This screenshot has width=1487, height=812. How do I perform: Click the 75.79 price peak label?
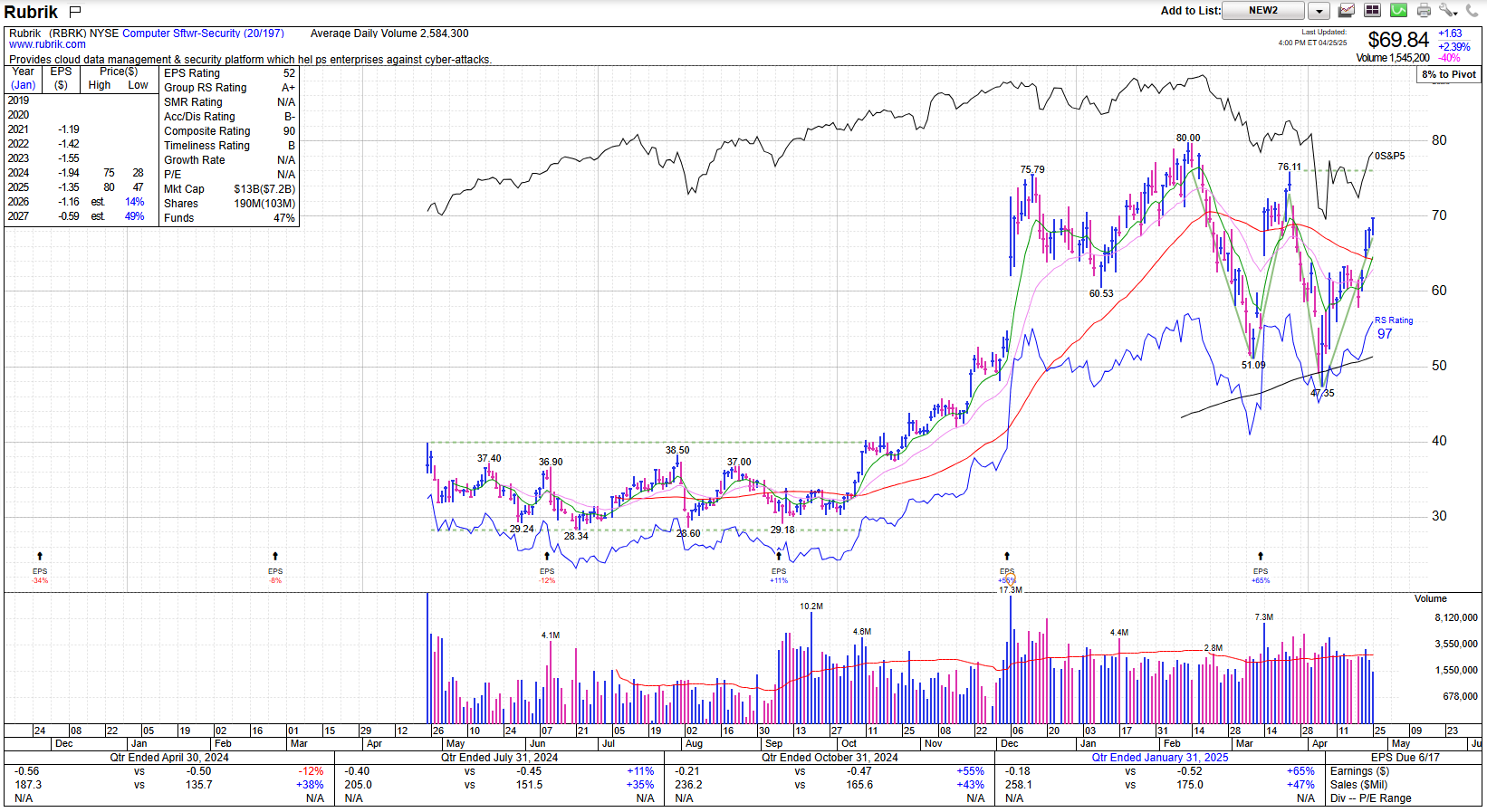(x=1032, y=169)
